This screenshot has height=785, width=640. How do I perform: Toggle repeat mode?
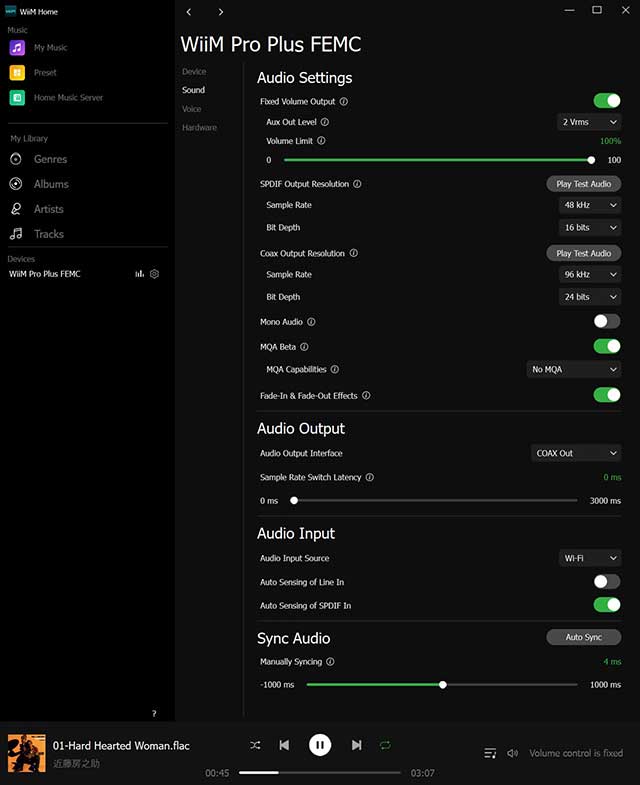coord(385,745)
